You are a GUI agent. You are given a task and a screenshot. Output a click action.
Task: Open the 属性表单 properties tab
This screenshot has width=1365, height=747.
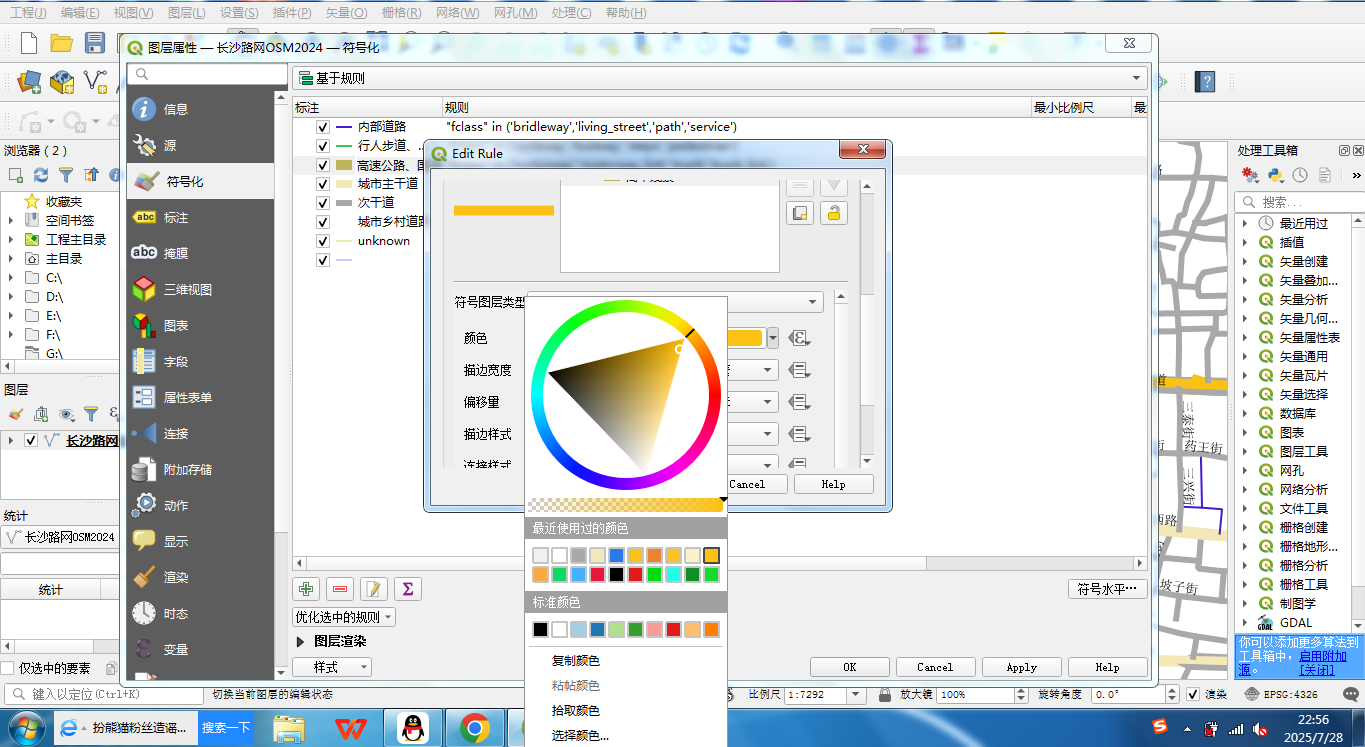pyautogui.click(x=200, y=397)
